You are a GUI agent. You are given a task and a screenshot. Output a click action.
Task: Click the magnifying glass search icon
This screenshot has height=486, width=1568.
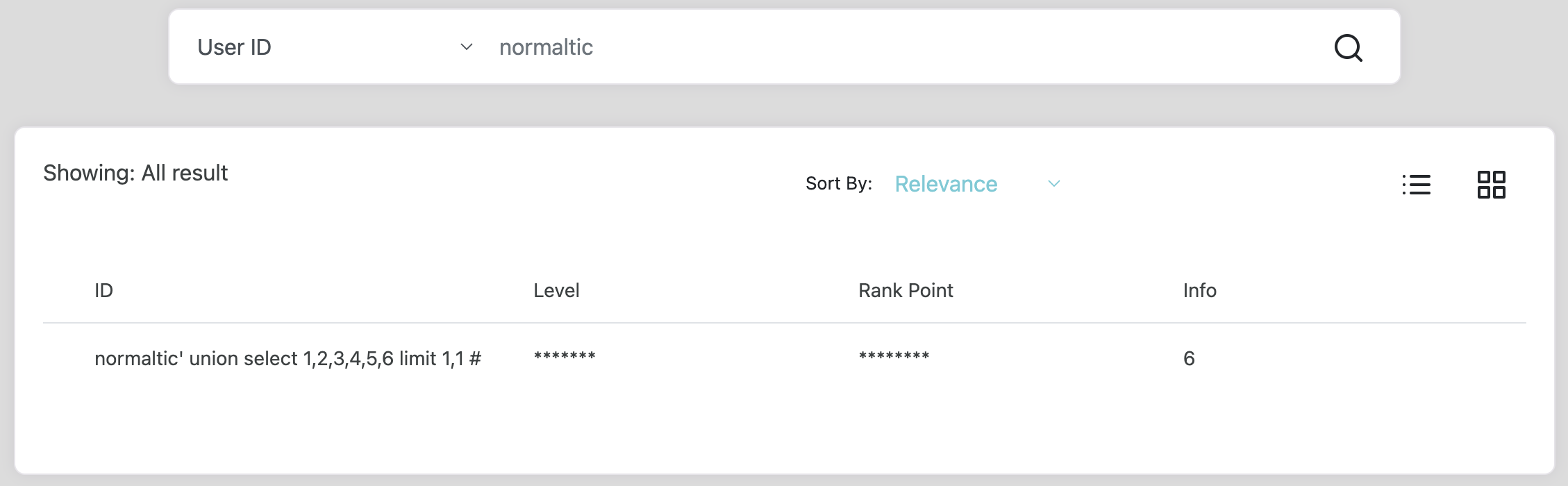tap(1348, 48)
